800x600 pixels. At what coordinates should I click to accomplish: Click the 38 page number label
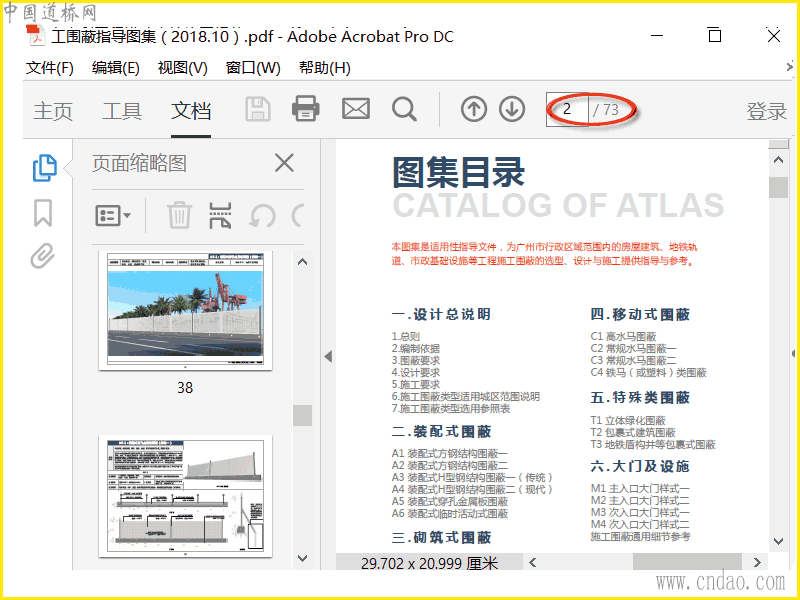click(x=185, y=388)
